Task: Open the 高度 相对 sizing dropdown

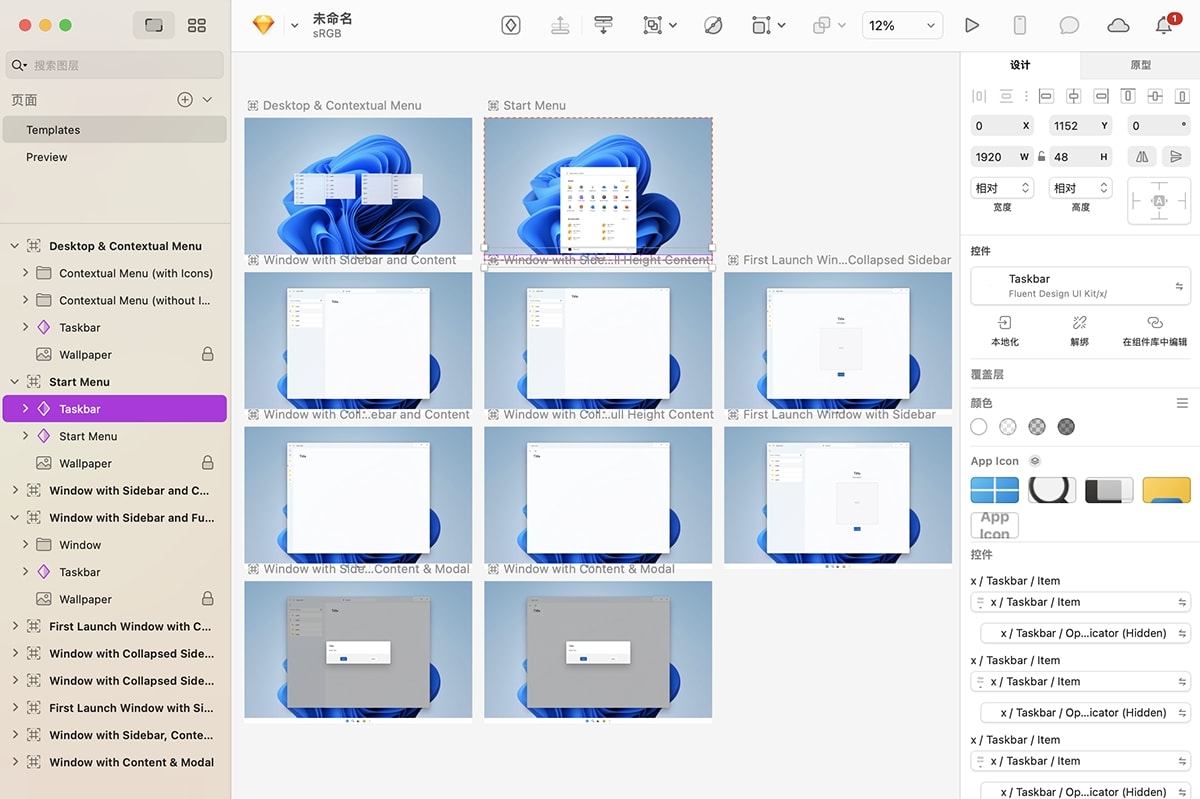Action: coord(1081,188)
